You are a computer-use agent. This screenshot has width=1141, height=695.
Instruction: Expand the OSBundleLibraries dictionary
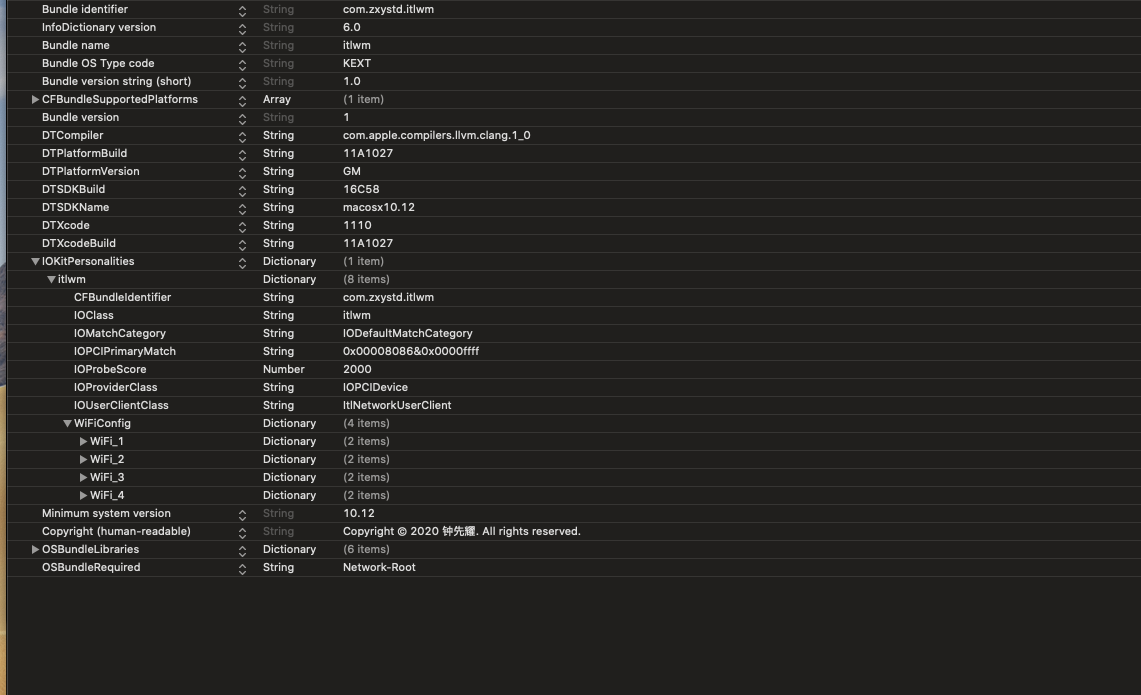click(35, 549)
